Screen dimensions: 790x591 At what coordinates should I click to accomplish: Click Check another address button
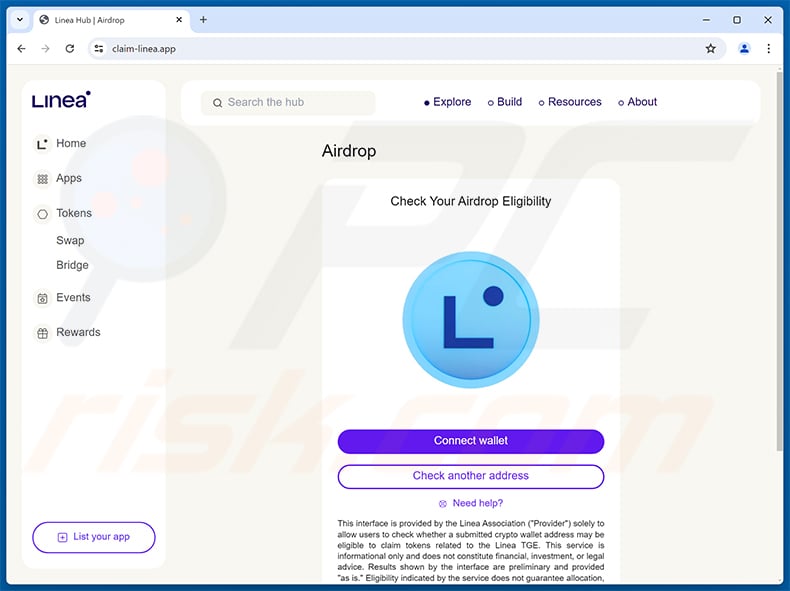(471, 476)
